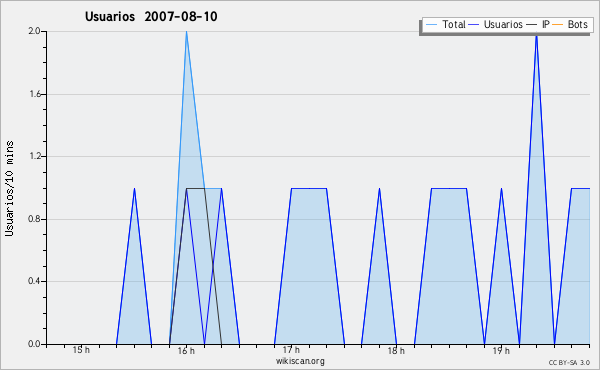
Task: Click the 1.2 y-axis value
Action: click(x=35, y=156)
